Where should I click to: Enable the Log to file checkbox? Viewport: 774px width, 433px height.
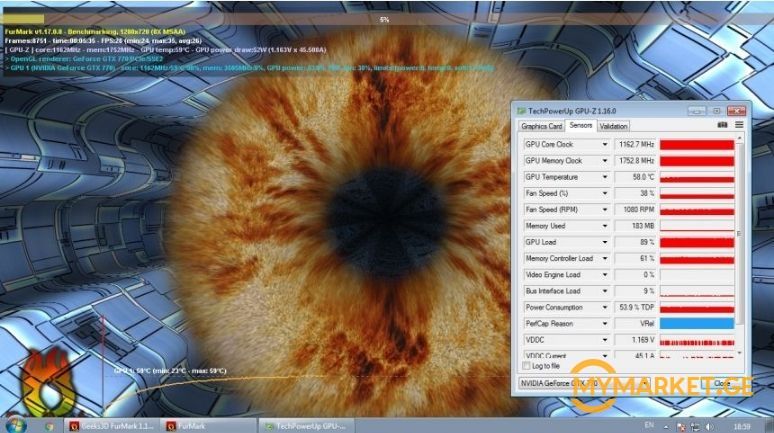(x=526, y=366)
